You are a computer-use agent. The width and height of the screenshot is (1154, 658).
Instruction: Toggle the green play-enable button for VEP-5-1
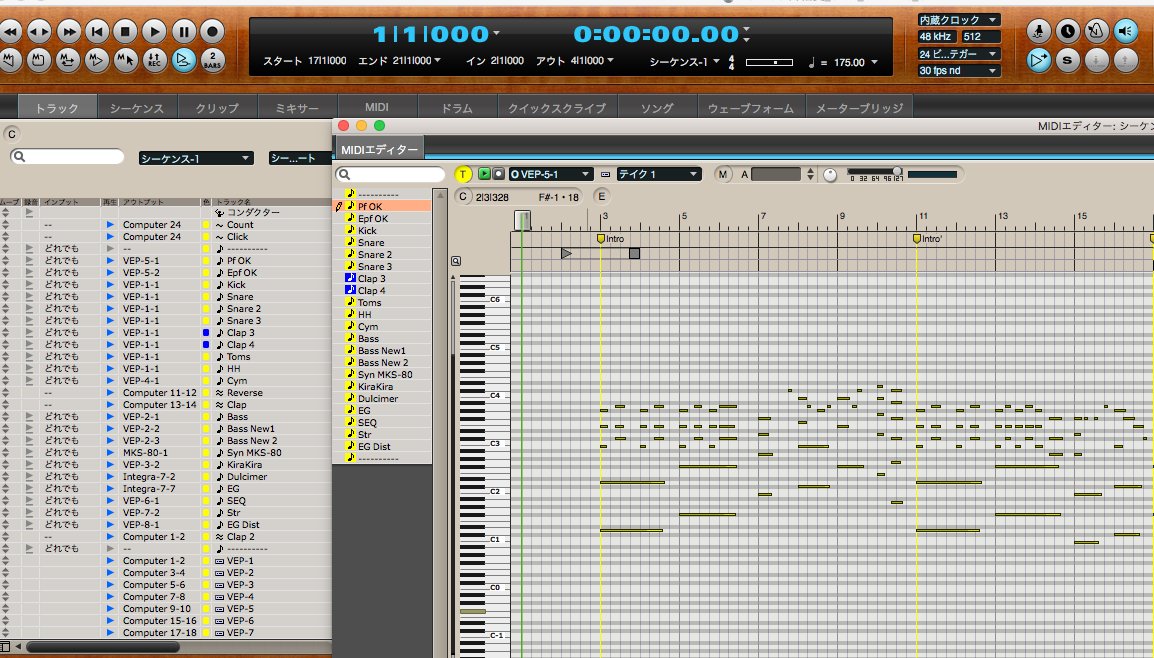[x=484, y=174]
